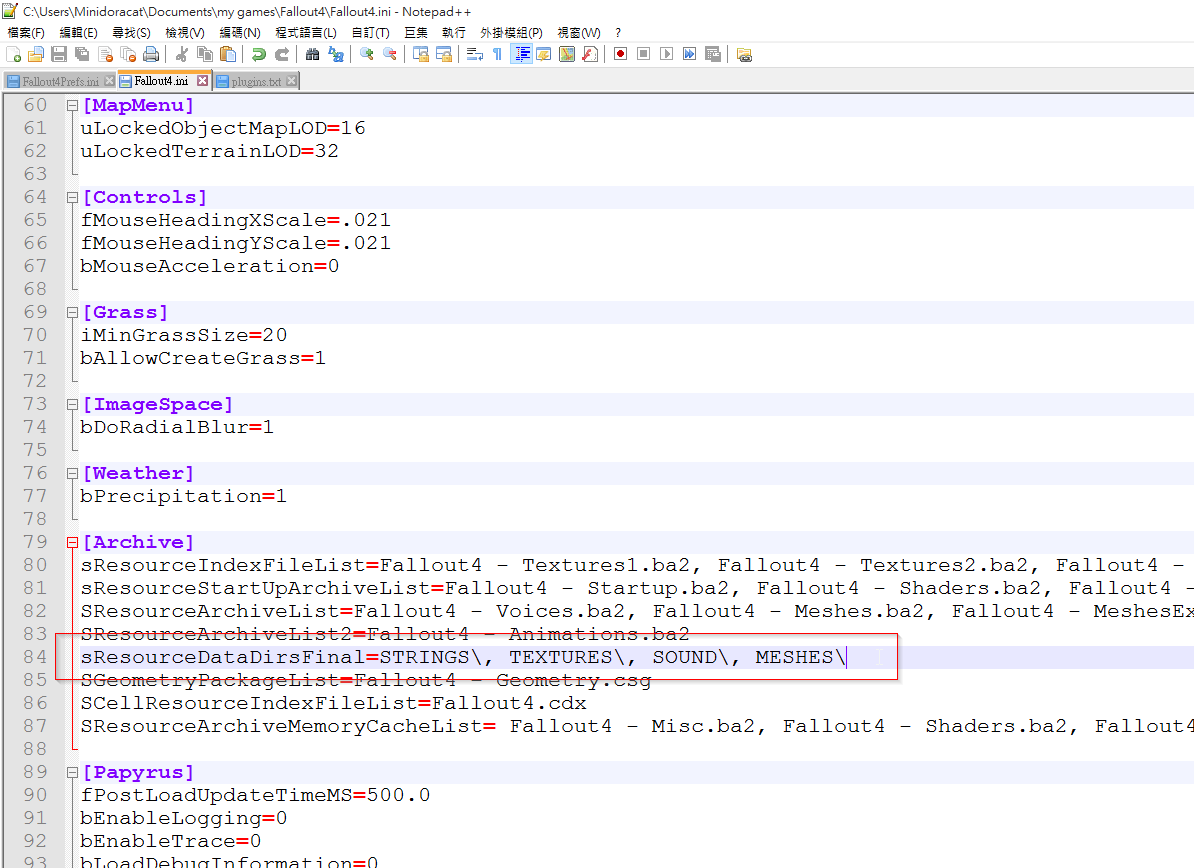Switch to the Fallout4Prefs.ini tab
Image resolution: width=1194 pixels, height=868 pixels.
[60, 81]
